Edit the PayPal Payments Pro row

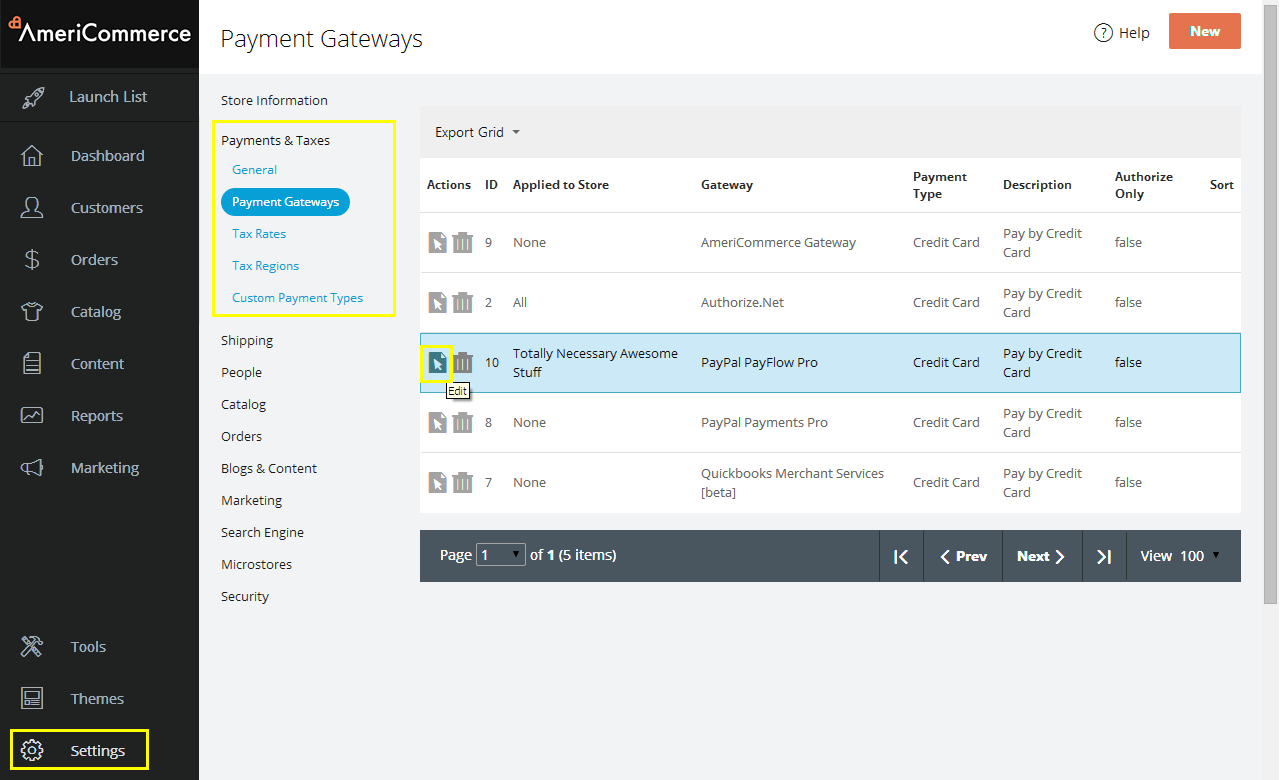pos(438,423)
